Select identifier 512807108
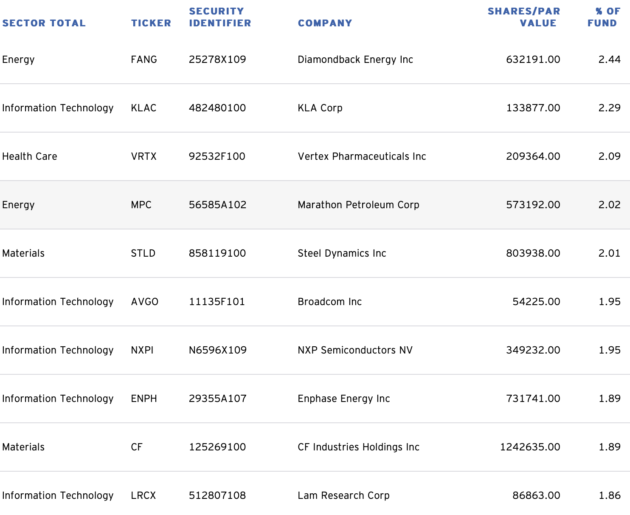Viewport: 630px width, 515px height. point(217,495)
